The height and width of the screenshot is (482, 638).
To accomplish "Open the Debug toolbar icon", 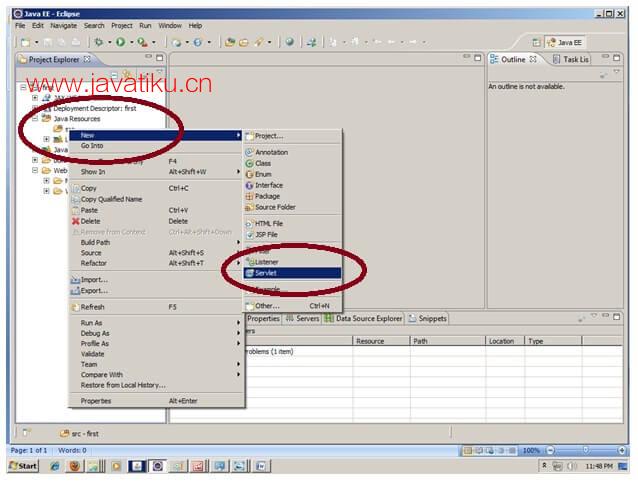I will pos(98,42).
